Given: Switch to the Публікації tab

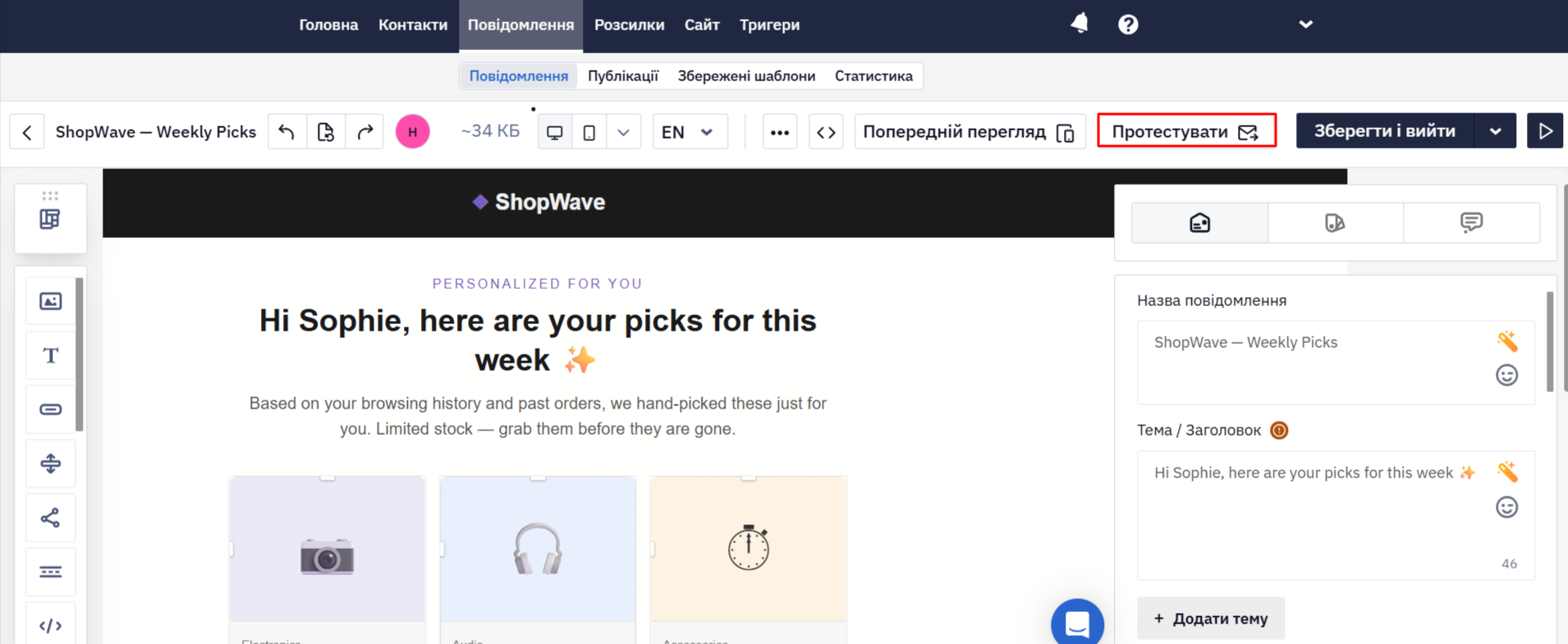Looking at the screenshot, I should [623, 75].
